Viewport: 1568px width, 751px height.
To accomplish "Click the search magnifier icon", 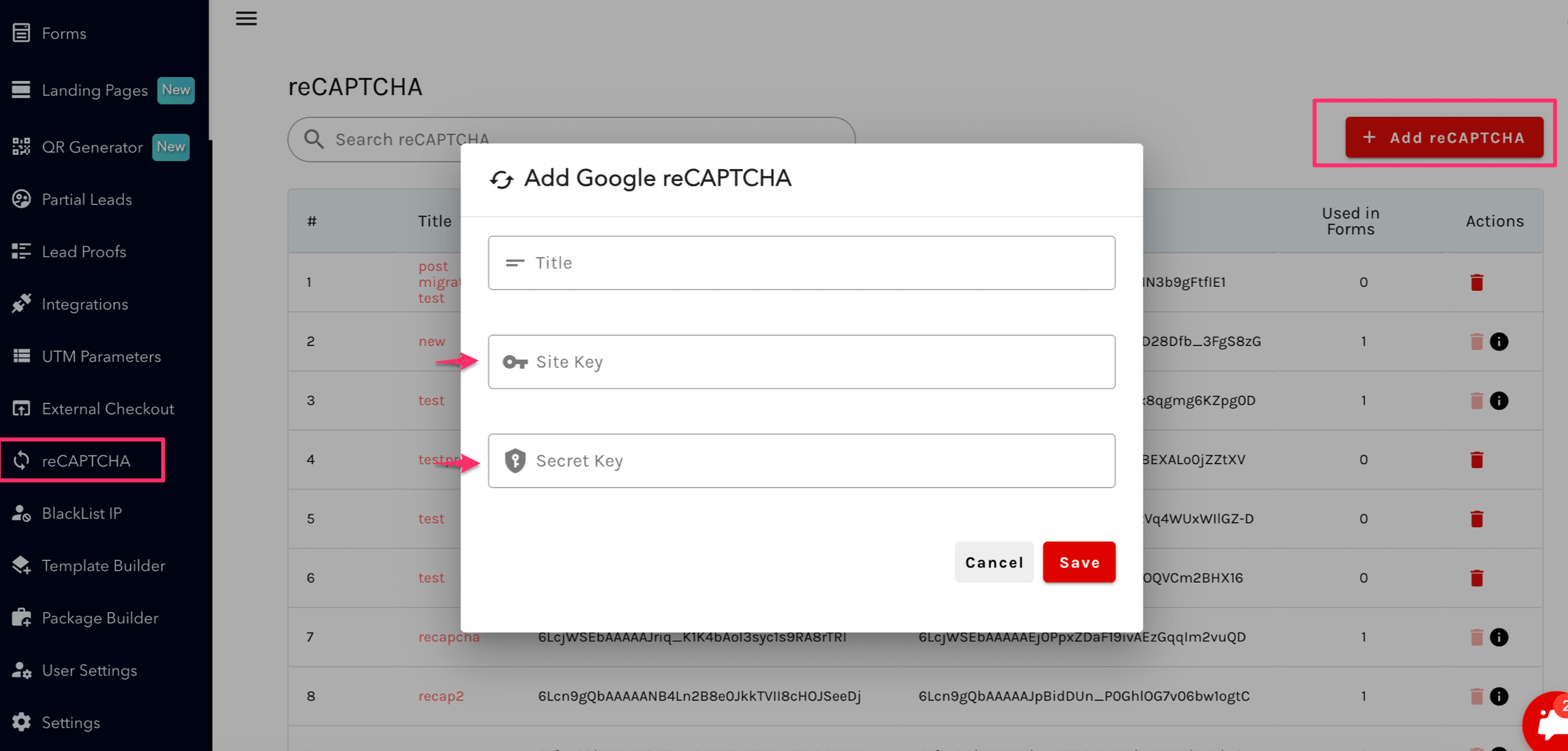I will (314, 139).
